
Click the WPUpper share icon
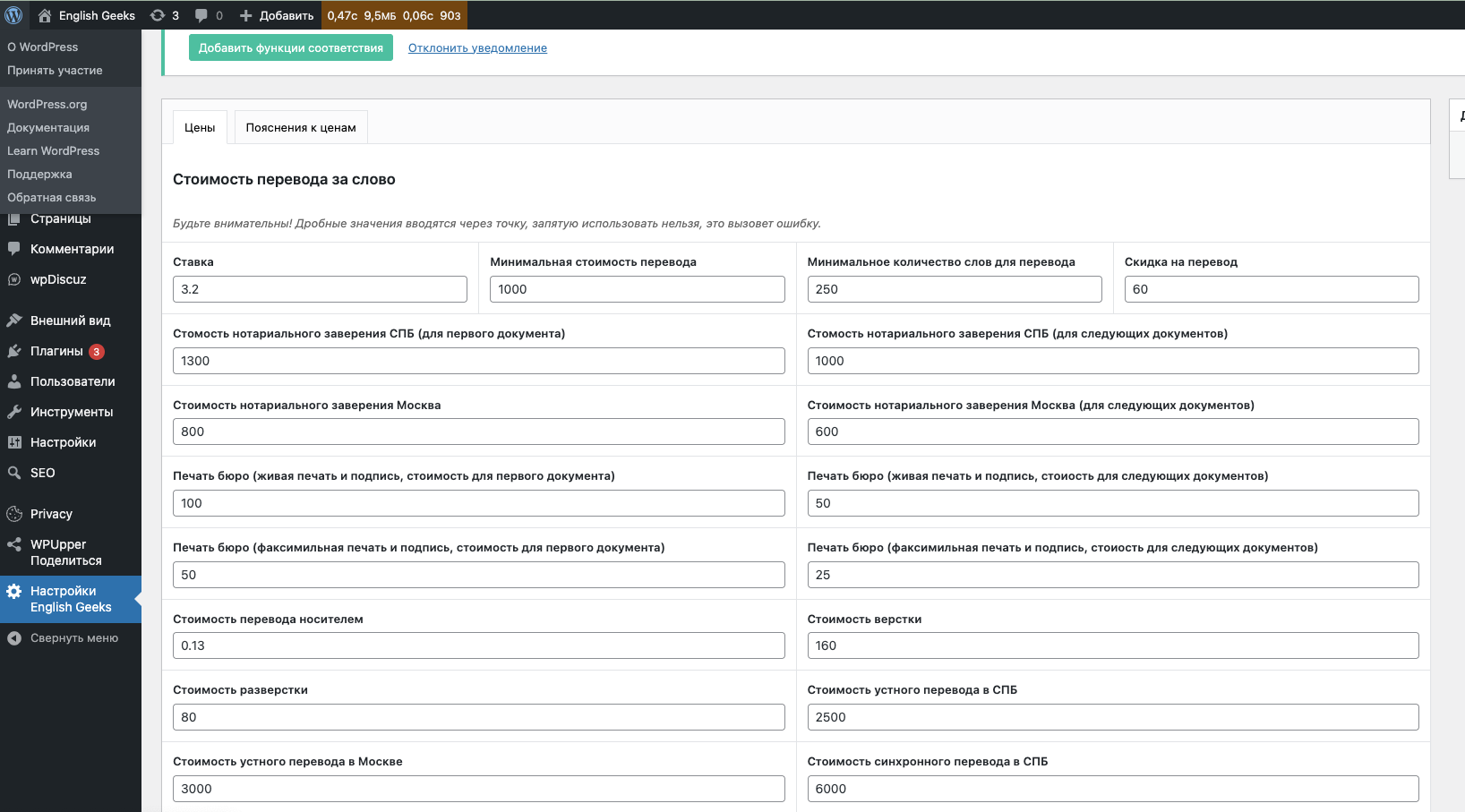click(14, 544)
